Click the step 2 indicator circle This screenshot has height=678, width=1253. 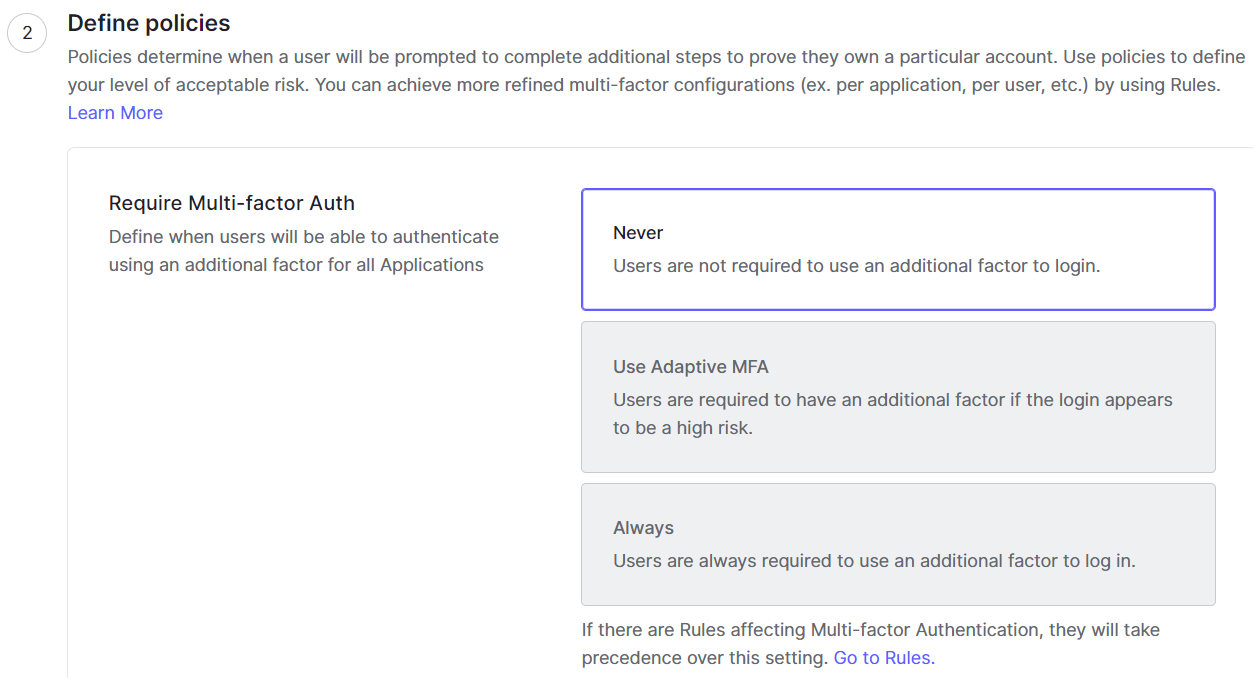27,32
